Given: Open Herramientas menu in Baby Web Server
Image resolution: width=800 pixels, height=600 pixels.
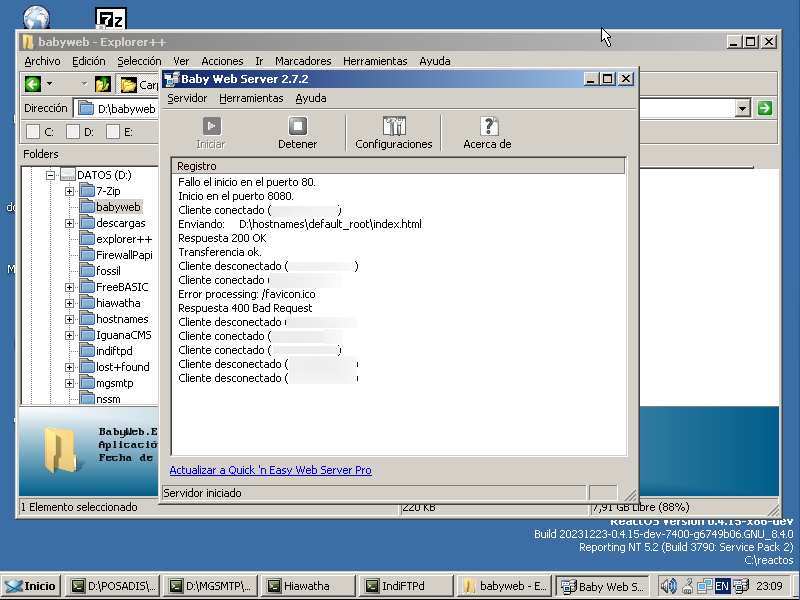Looking at the screenshot, I should pos(251,98).
